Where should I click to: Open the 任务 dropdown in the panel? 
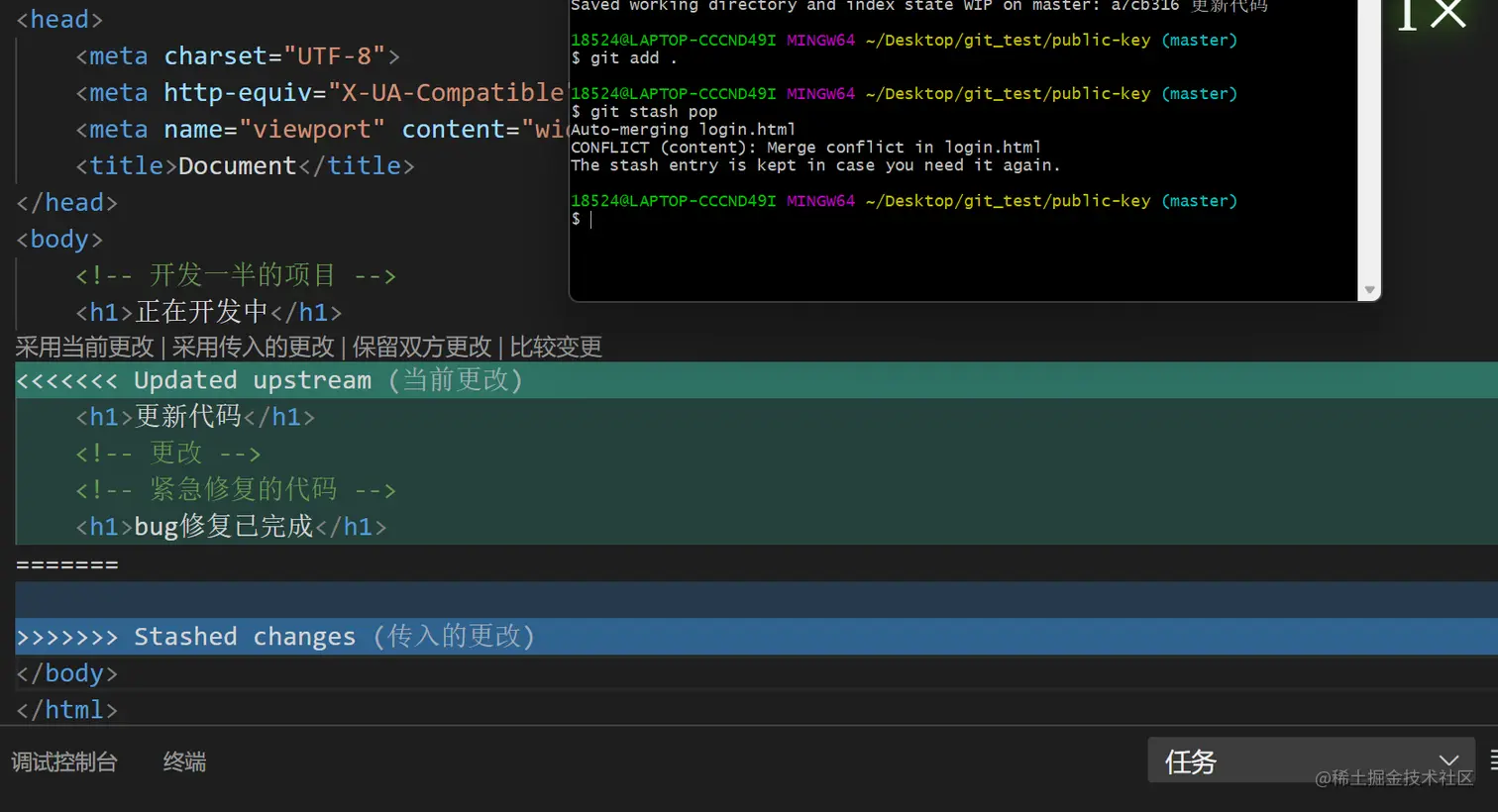point(1311,761)
